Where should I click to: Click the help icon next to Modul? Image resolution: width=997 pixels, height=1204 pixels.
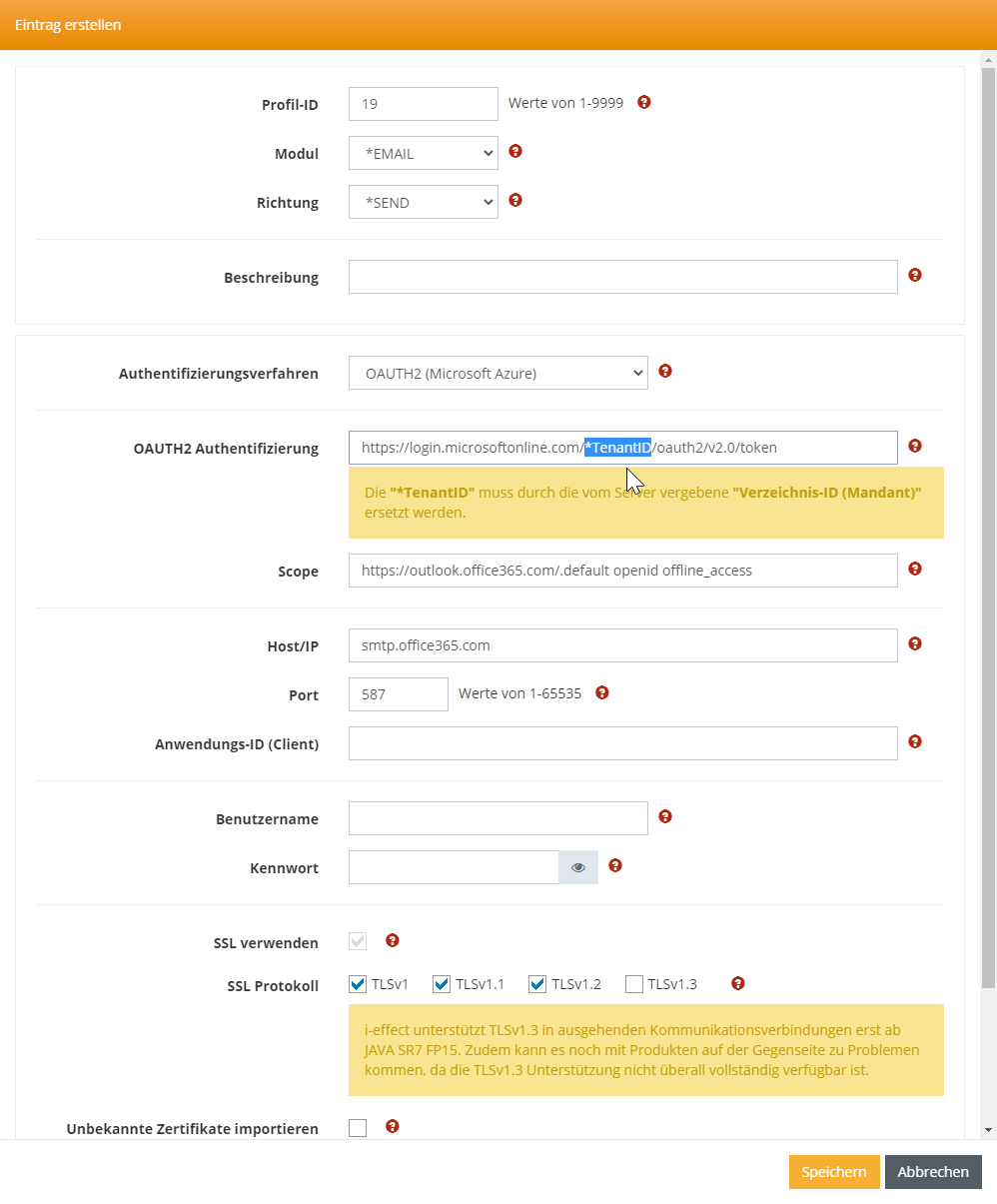(515, 152)
